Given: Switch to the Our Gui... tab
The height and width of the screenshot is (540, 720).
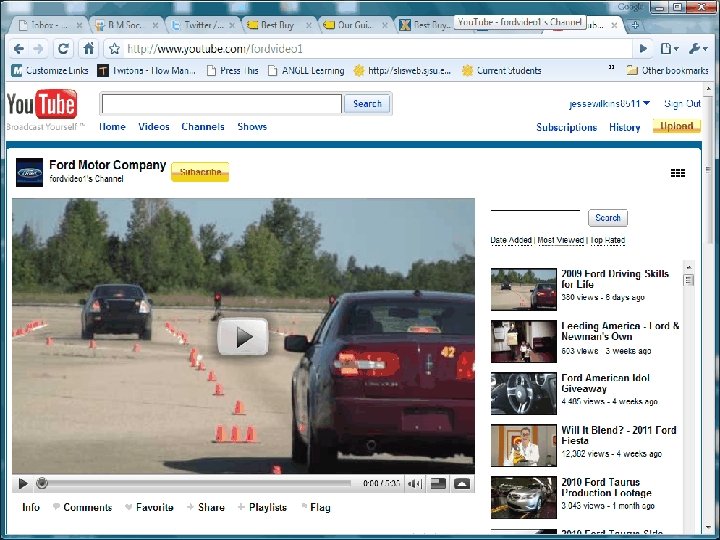Looking at the screenshot, I should click(354, 25).
